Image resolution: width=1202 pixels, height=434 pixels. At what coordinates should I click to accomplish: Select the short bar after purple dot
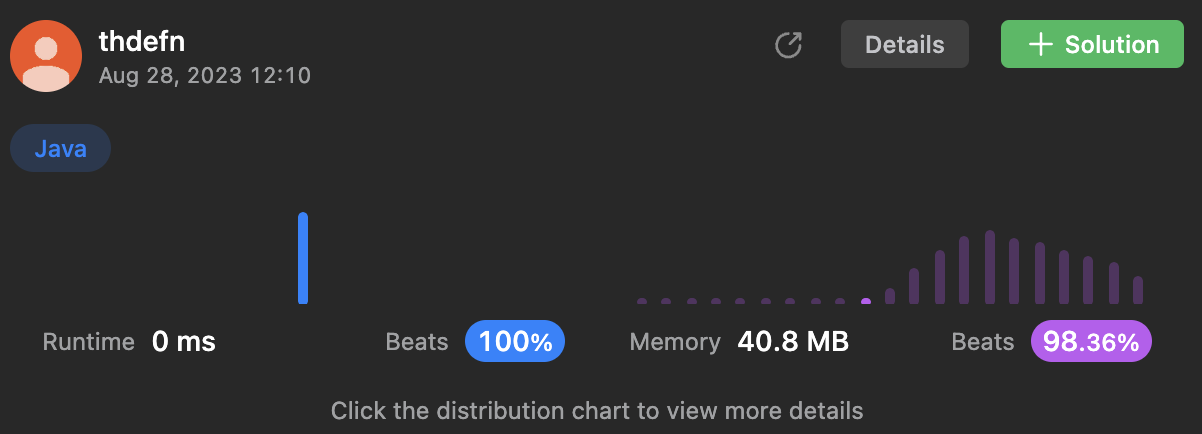pos(890,296)
